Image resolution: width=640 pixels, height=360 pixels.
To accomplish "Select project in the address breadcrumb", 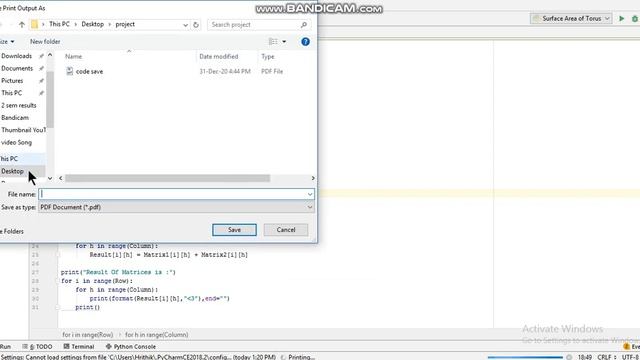I will coord(125,24).
